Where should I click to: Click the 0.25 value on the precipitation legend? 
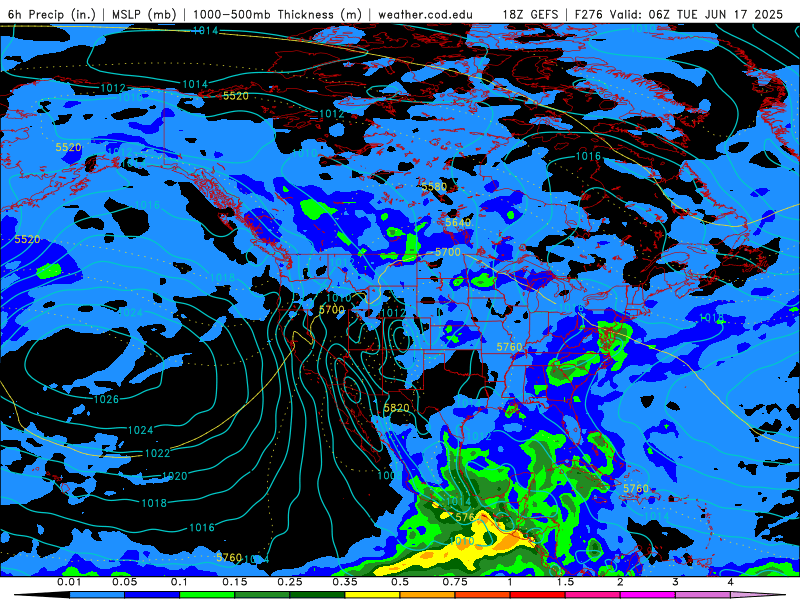tap(290, 582)
